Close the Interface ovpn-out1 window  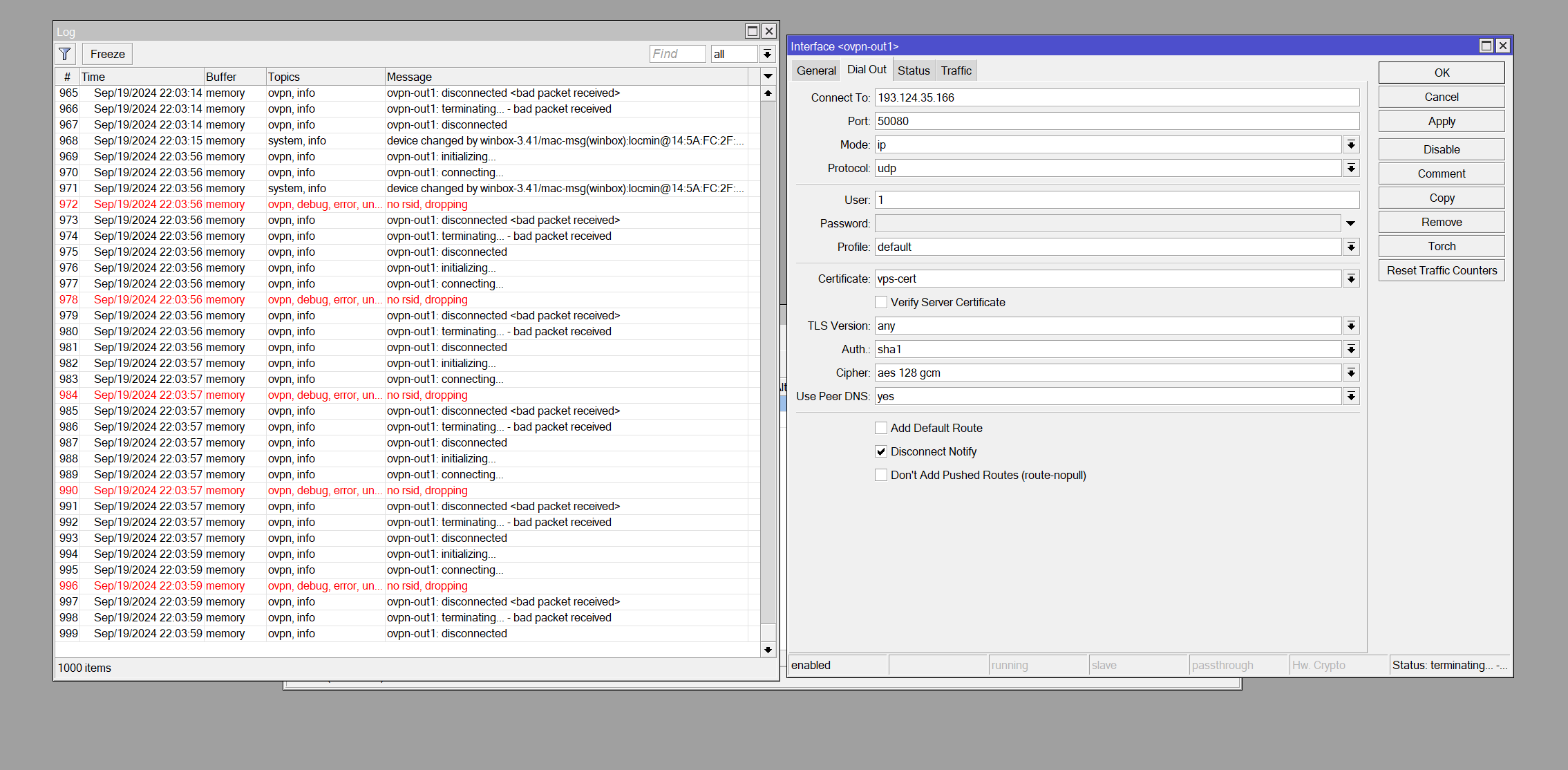click(x=1503, y=46)
